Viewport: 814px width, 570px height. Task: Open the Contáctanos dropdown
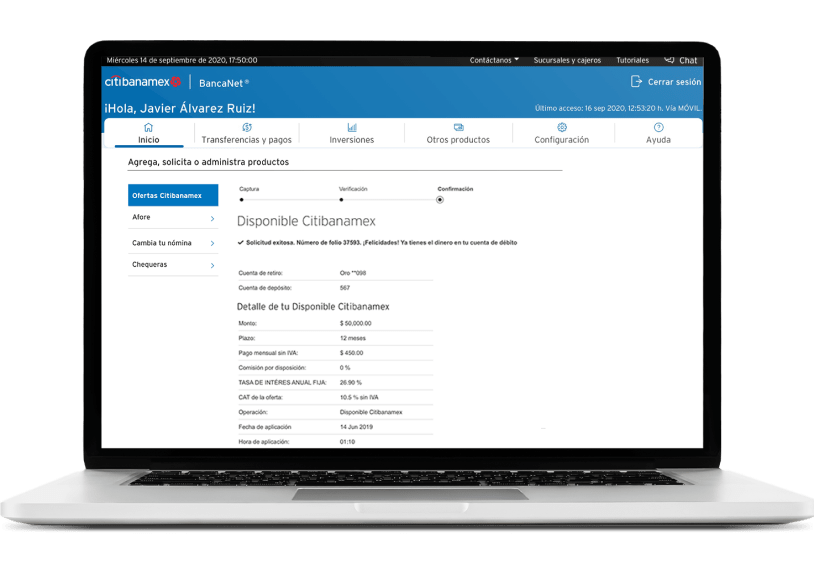tap(494, 60)
